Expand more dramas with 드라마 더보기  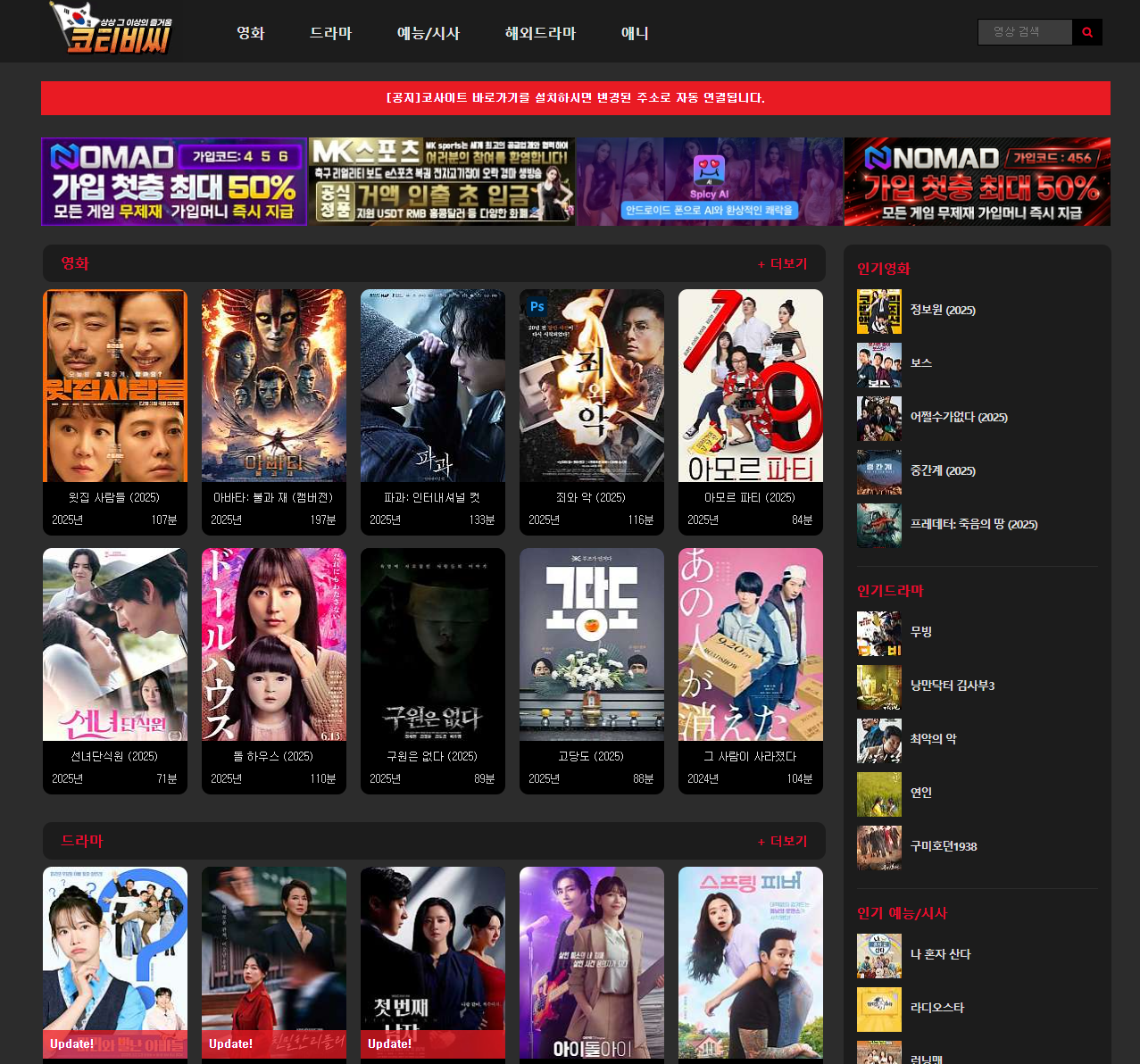point(782,842)
